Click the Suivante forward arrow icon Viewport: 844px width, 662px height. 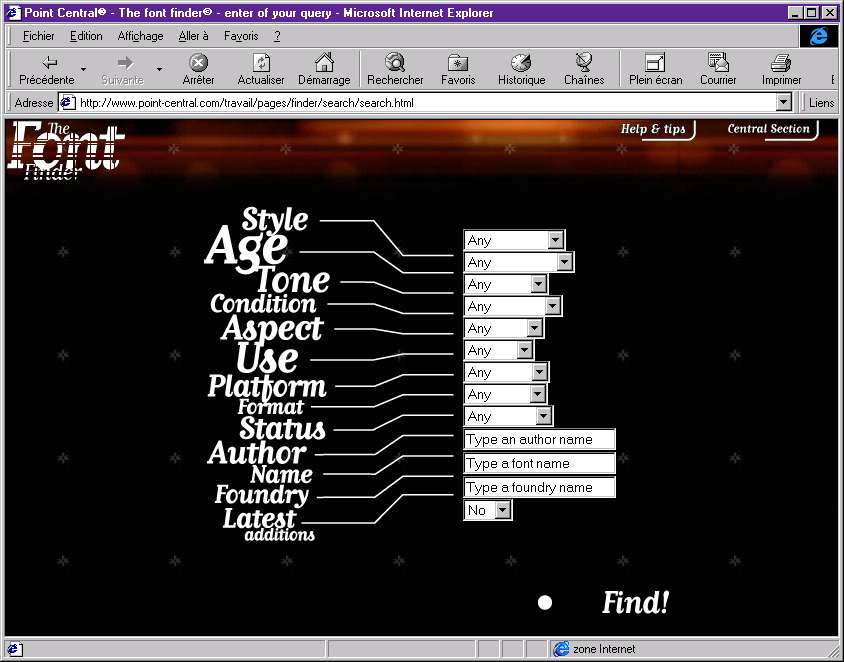pos(125,62)
